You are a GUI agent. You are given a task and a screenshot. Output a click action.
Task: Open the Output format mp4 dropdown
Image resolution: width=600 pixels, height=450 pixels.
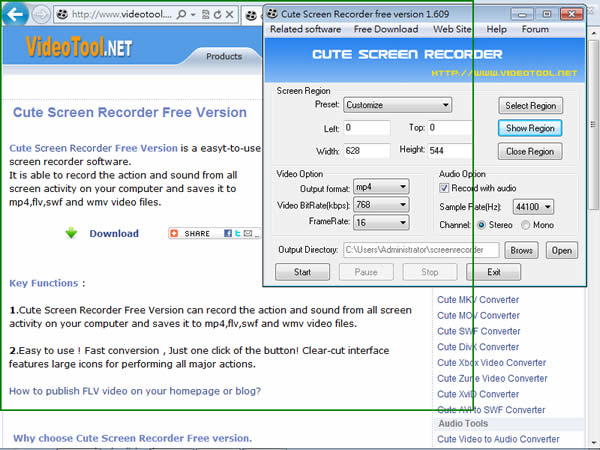coord(381,187)
